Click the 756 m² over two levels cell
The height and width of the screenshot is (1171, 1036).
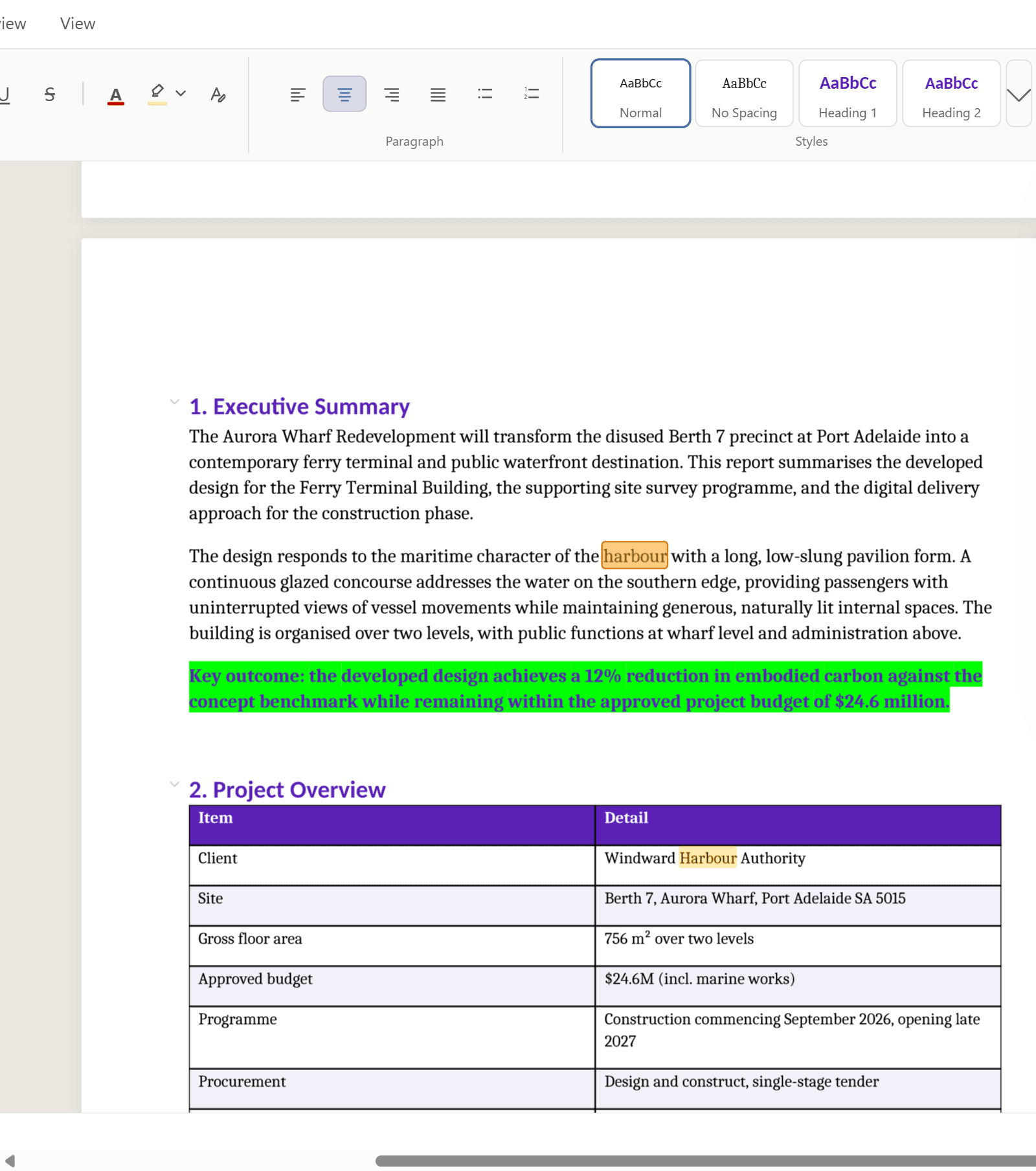click(798, 946)
